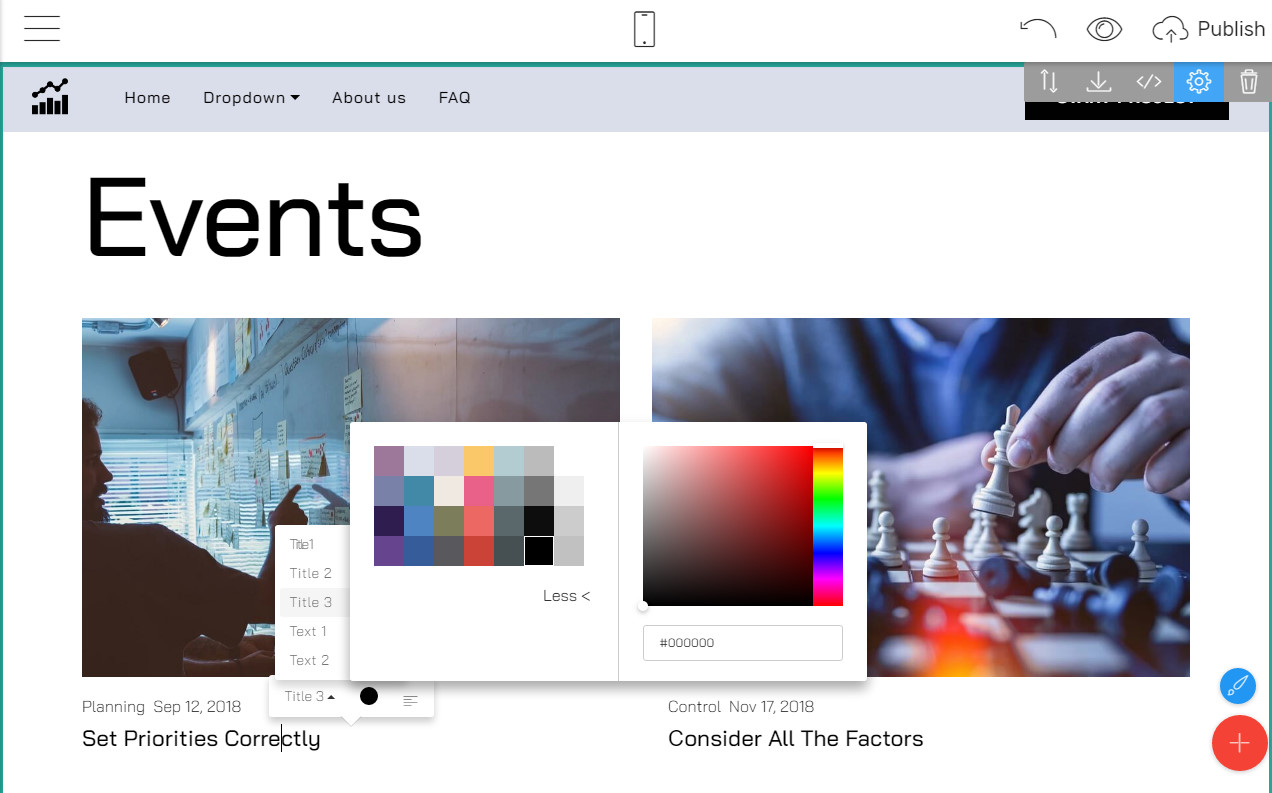The width and height of the screenshot is (1272, 793).
Task: Save the block with download icon
Action: click(x=1099, y=81)
